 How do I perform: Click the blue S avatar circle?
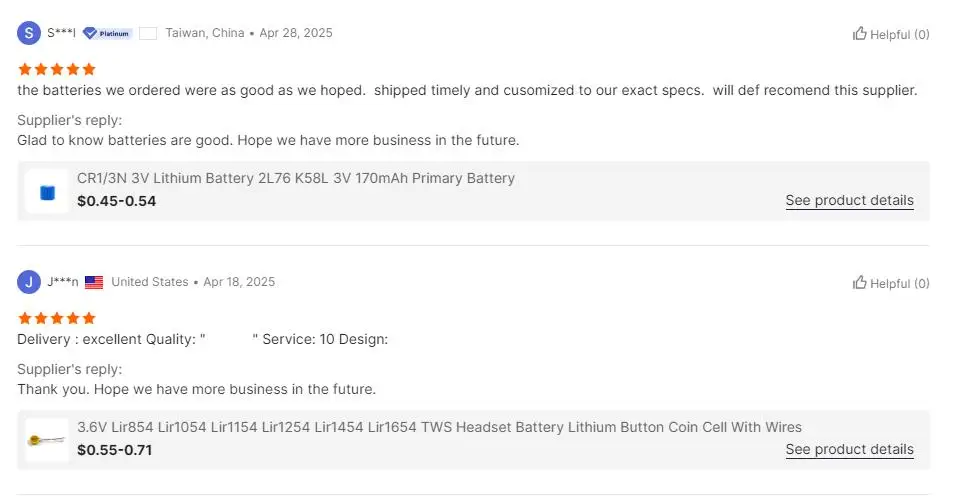pyautogui.click(x=29, y=33)
